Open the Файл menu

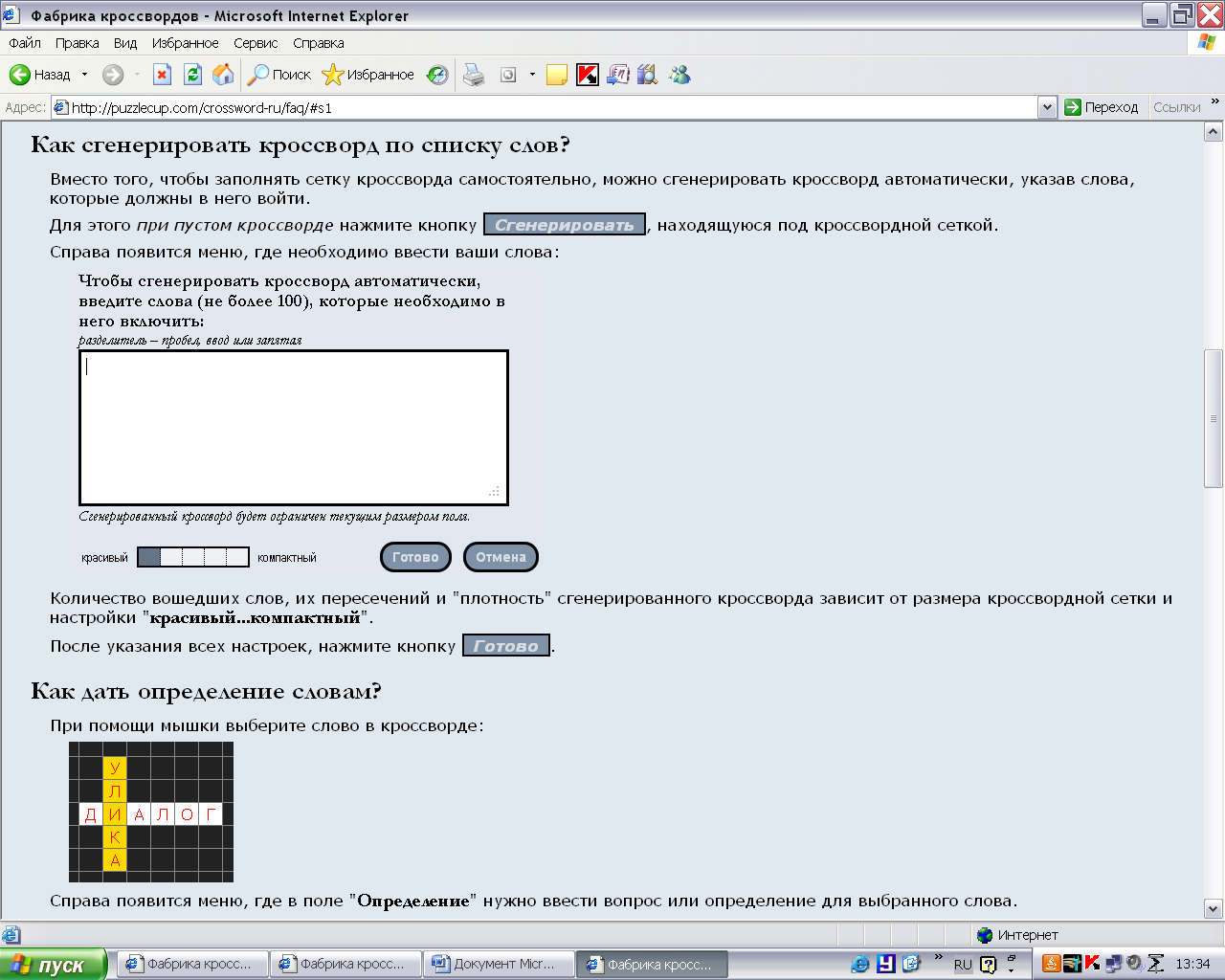[x=25, y=43]
